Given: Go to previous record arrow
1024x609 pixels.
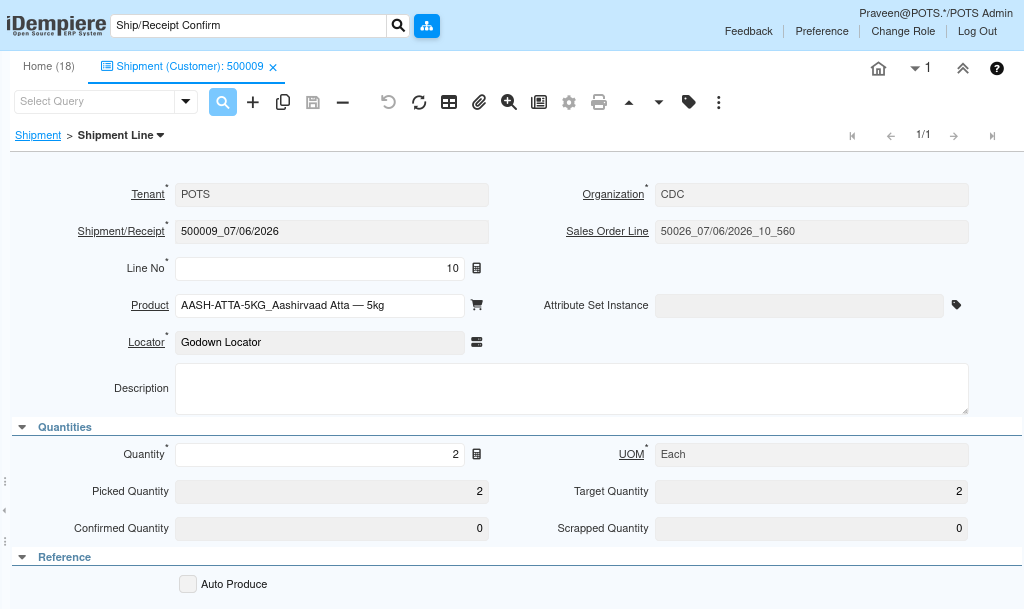Looking at the screenshot, I should tap(891, 136).
